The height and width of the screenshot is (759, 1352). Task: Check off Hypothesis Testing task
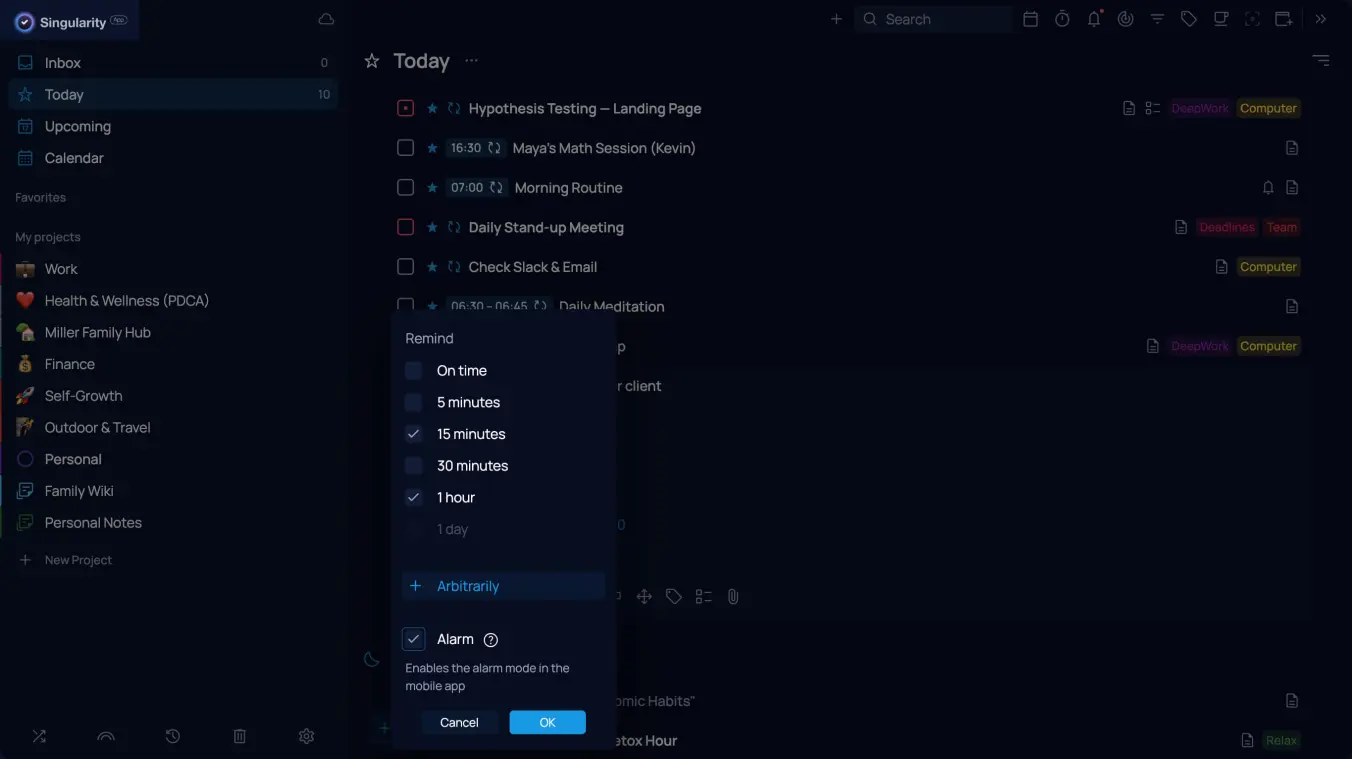405,108
